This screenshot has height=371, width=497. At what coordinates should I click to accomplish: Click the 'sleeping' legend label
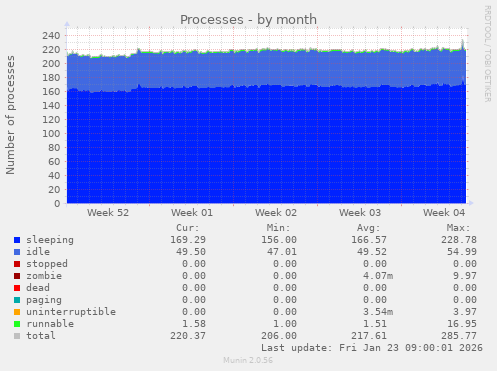point(50,240)
